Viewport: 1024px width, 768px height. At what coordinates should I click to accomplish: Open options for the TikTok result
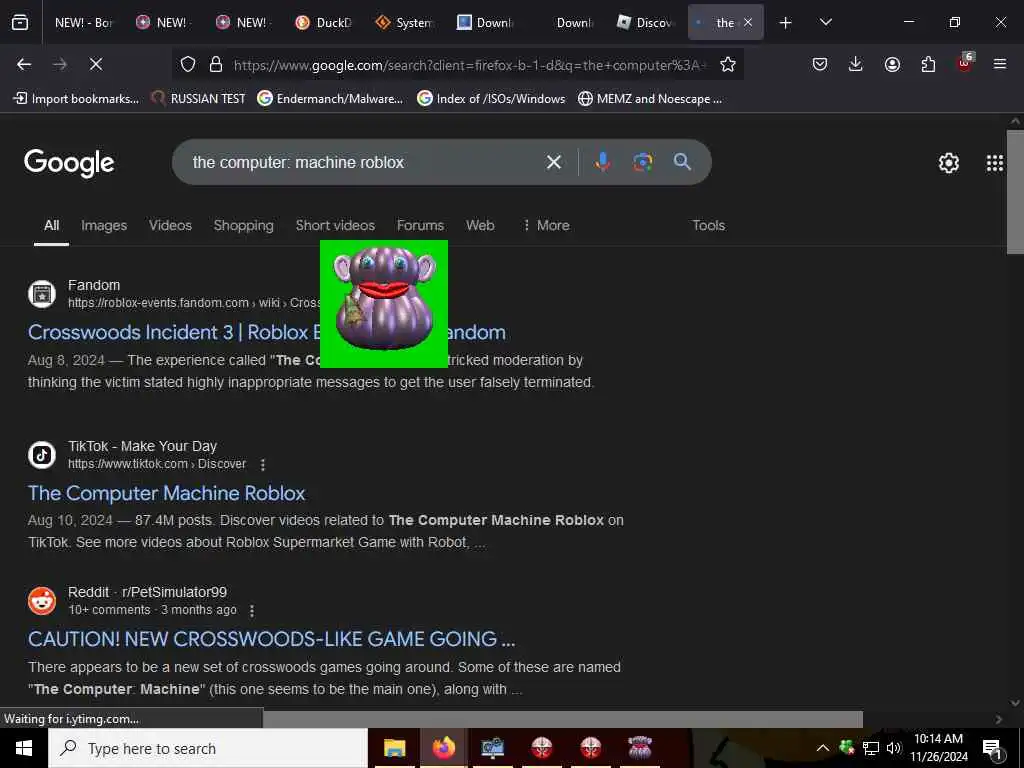point(263,464)
